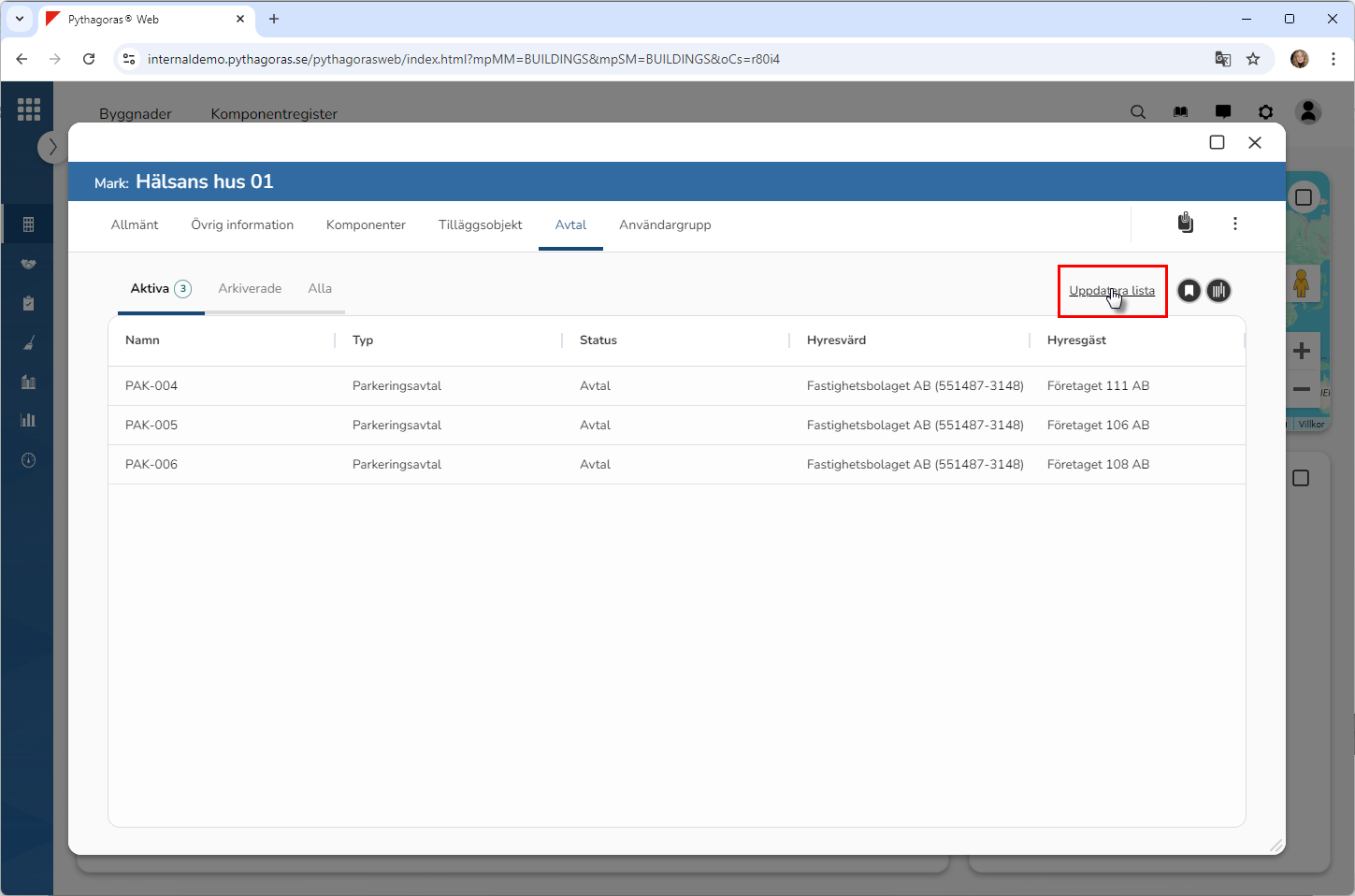Switch to the Arkiverade agreements tab
The width and height of the screenshot is (1355, 896).
[250, 289]
